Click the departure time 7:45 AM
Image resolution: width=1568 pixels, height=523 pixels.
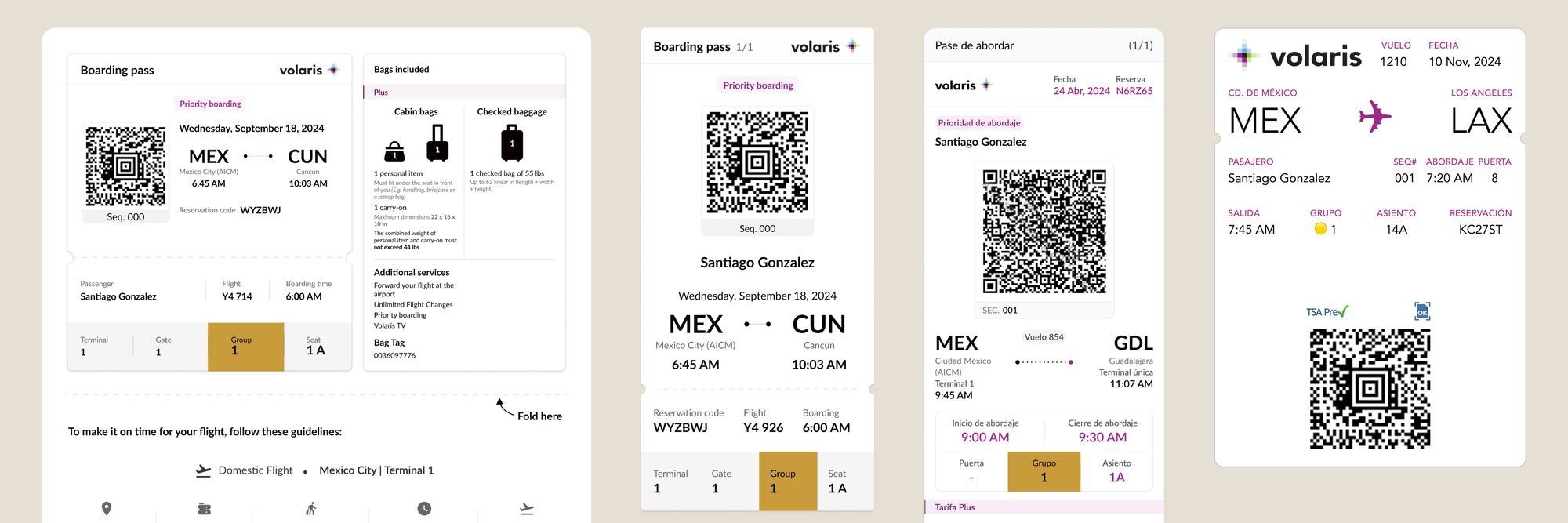[x=1251, y=229]
